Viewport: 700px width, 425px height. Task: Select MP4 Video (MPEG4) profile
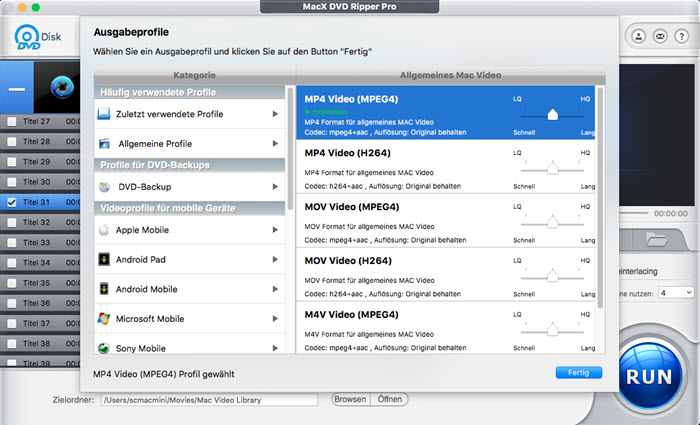click(x=446, y=112)
